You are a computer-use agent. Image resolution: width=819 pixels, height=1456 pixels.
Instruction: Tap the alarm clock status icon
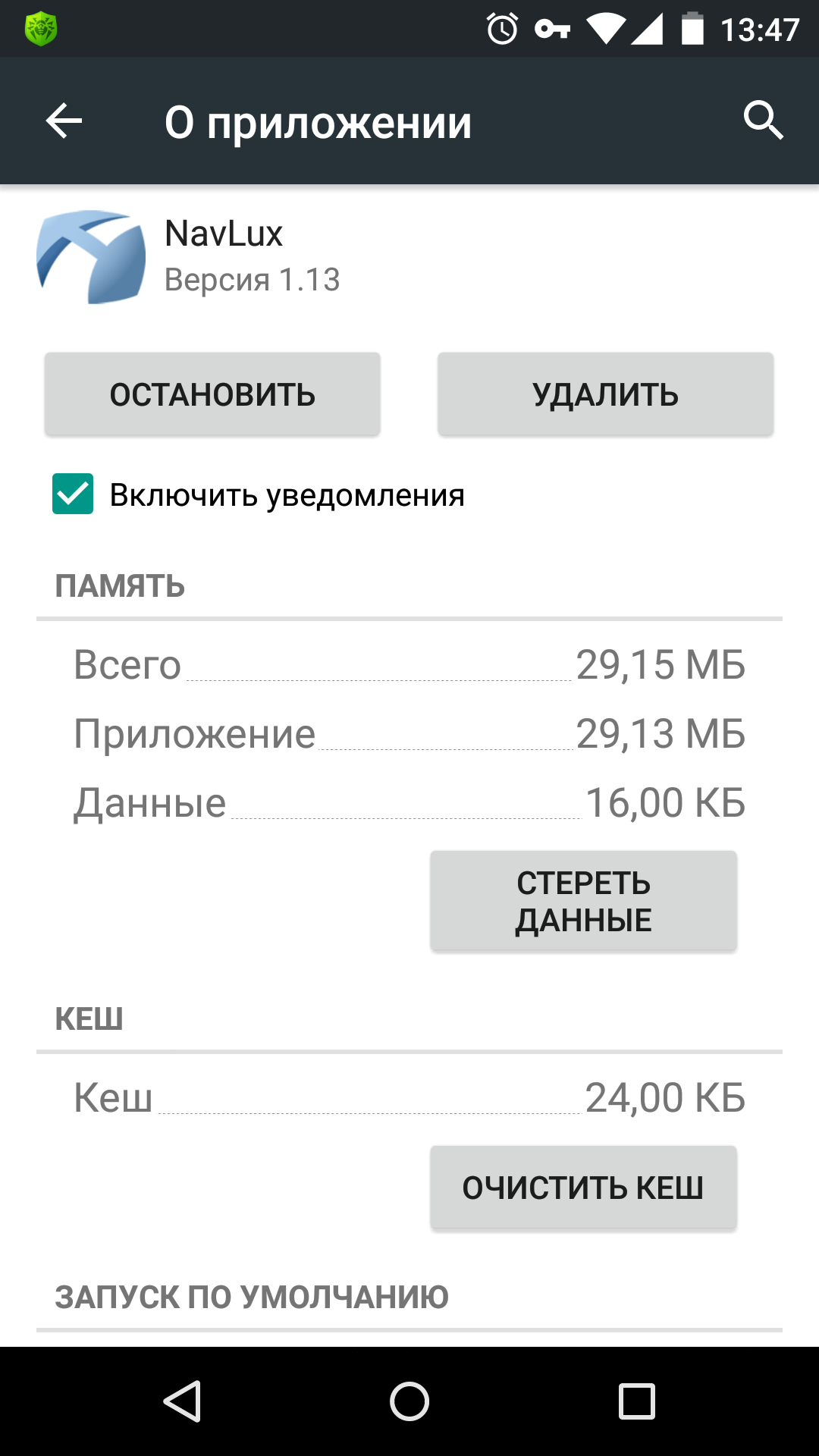[502, 30]
